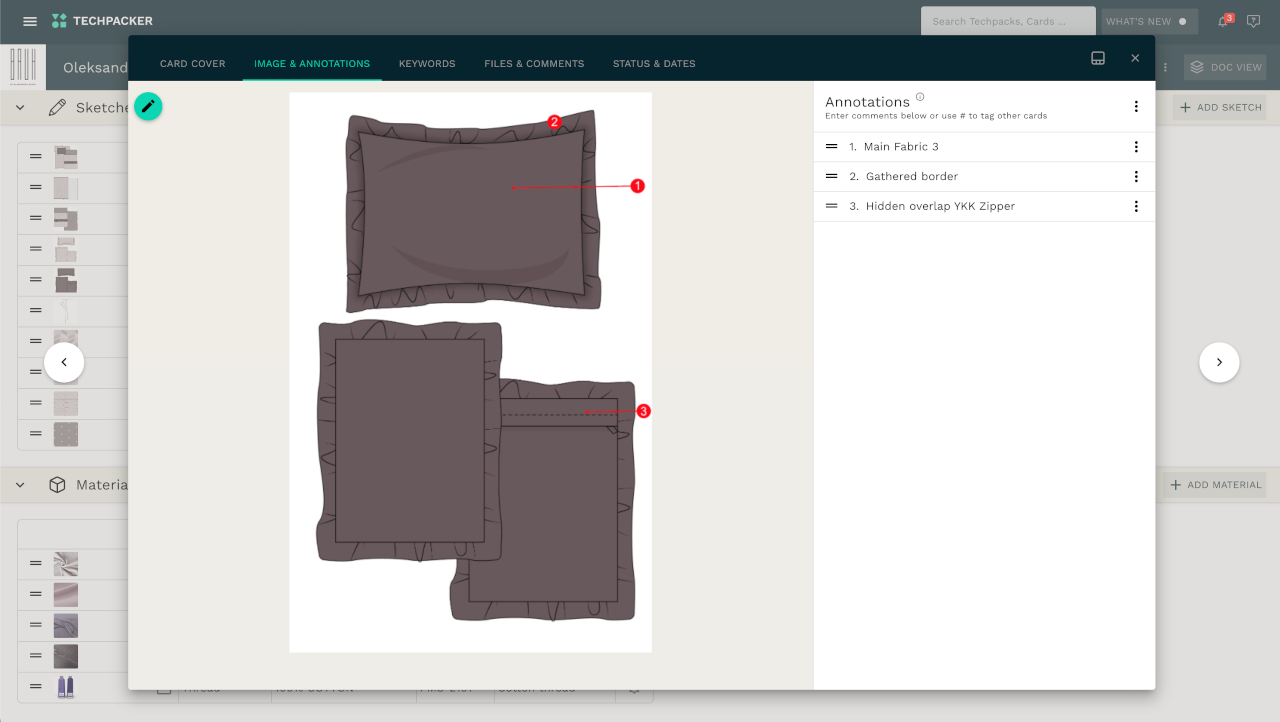
Task: Grab the drag handle of Main Fabric 3
Action: 831,147
